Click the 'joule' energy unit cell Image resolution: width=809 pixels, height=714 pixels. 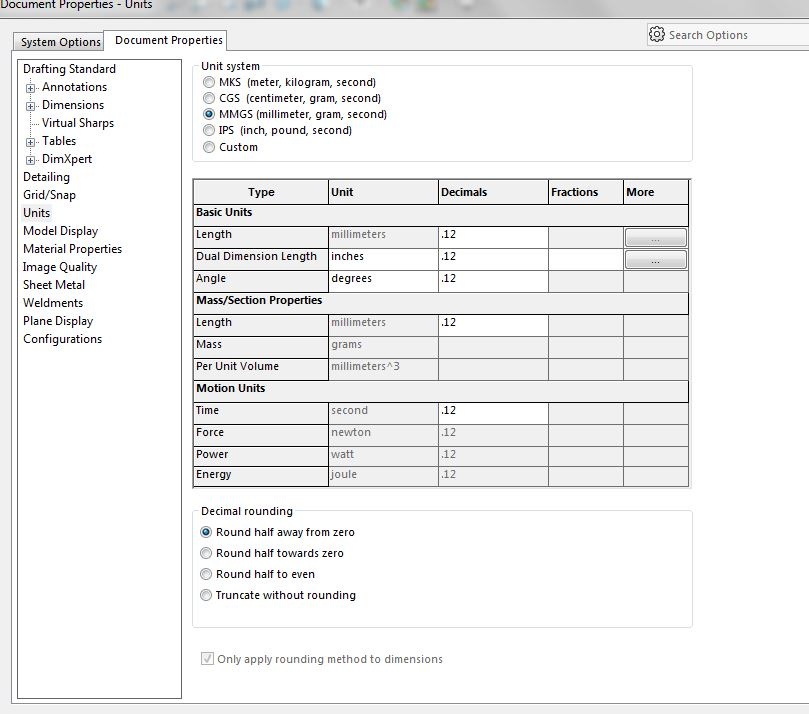(x=383, y=477)
